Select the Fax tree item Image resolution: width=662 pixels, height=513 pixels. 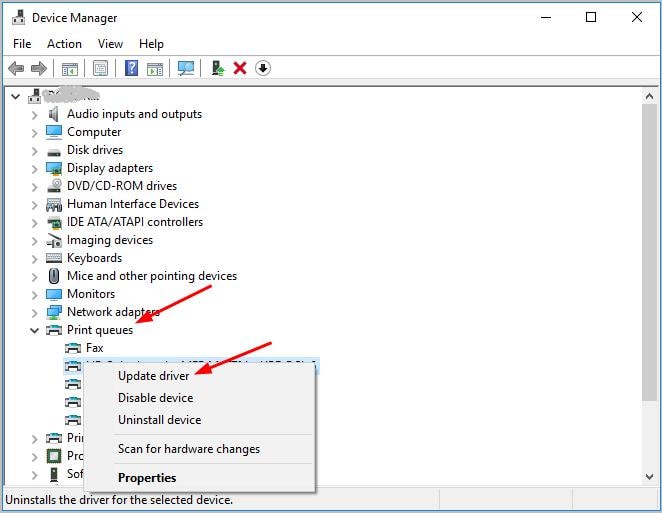coord(95,348)
